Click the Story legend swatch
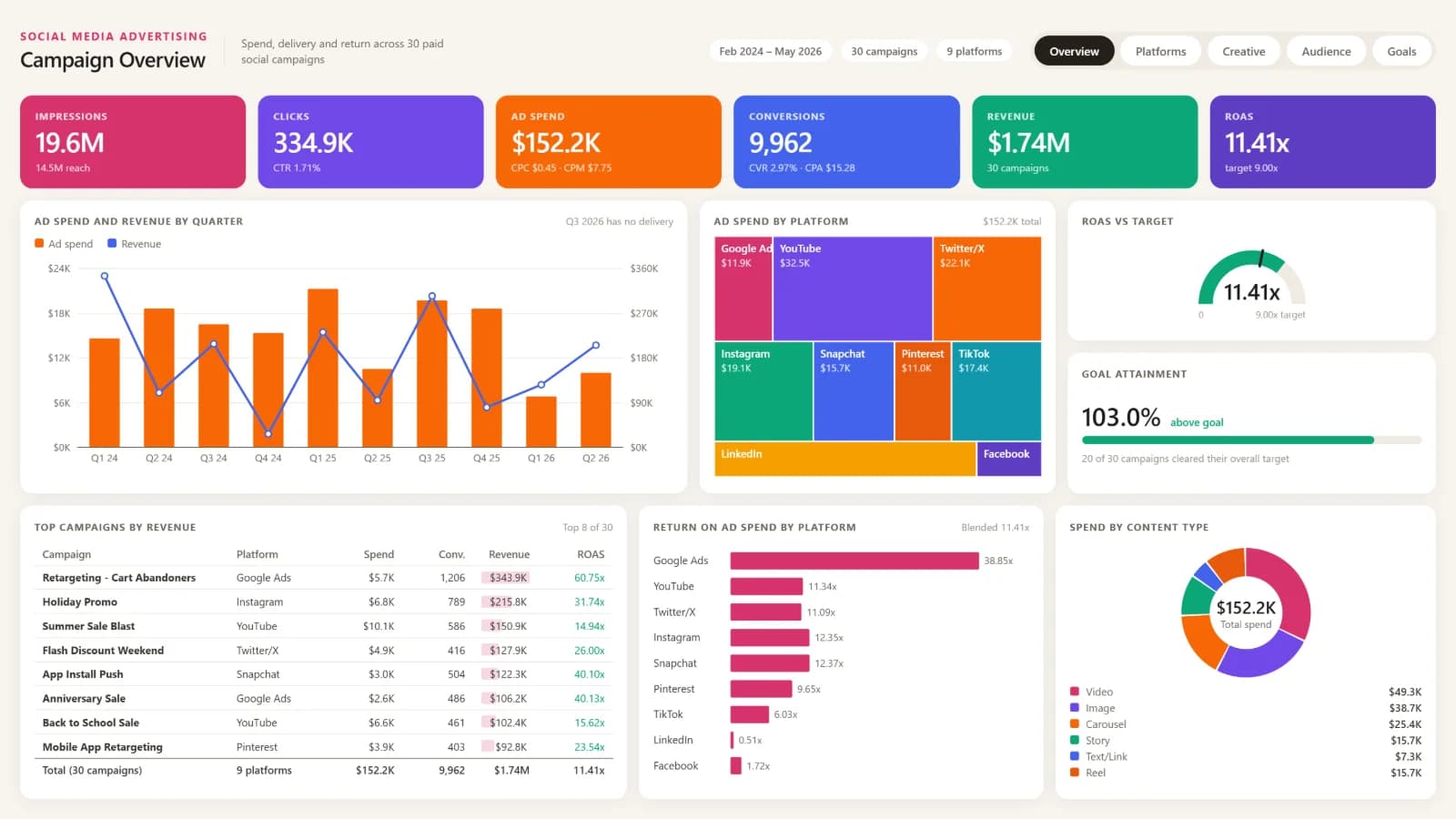1456x819 pixels. (x=1075, y=740)
